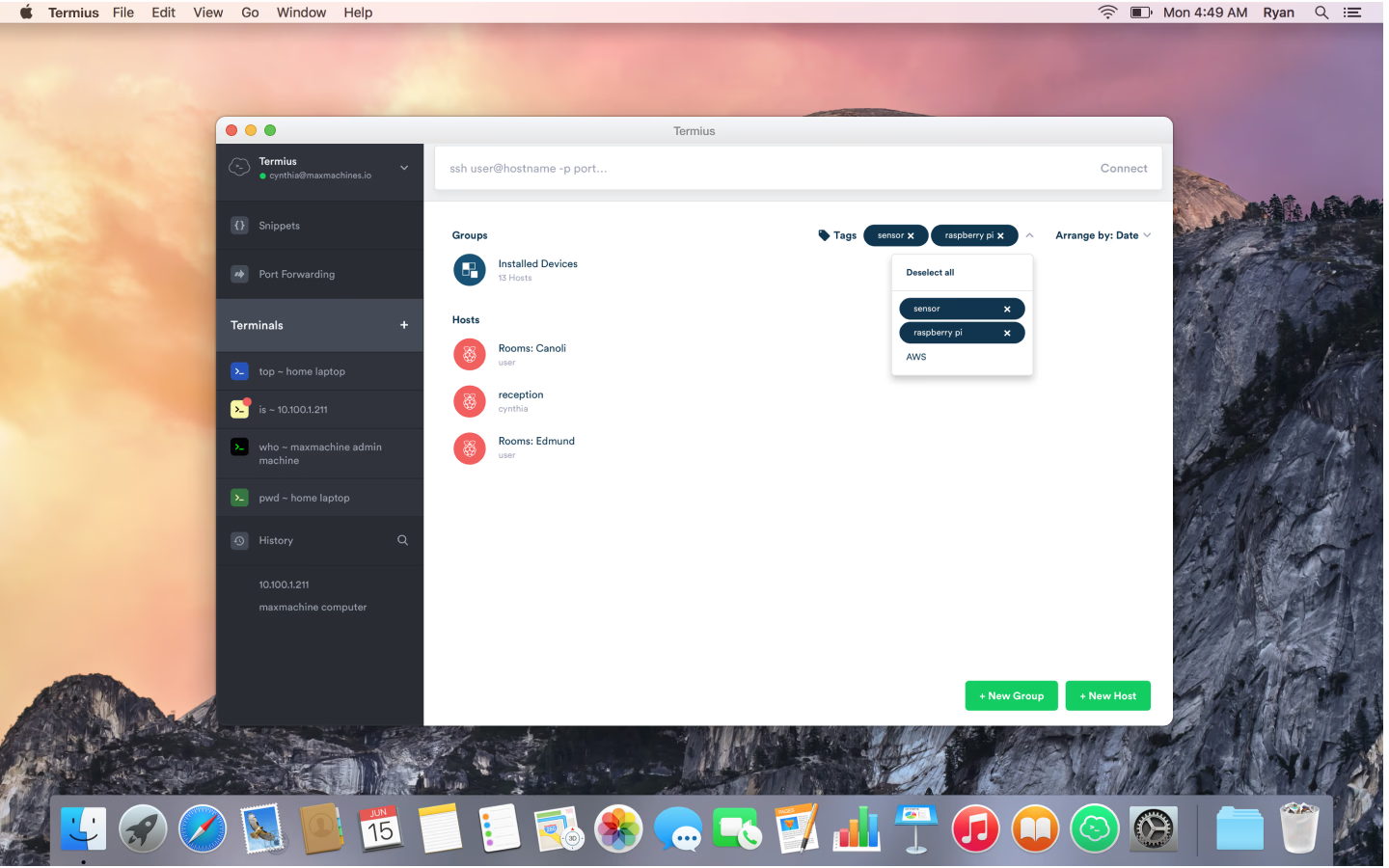
Task: Open Spotlight search in menu bar
Action: tap(1321, 13)
